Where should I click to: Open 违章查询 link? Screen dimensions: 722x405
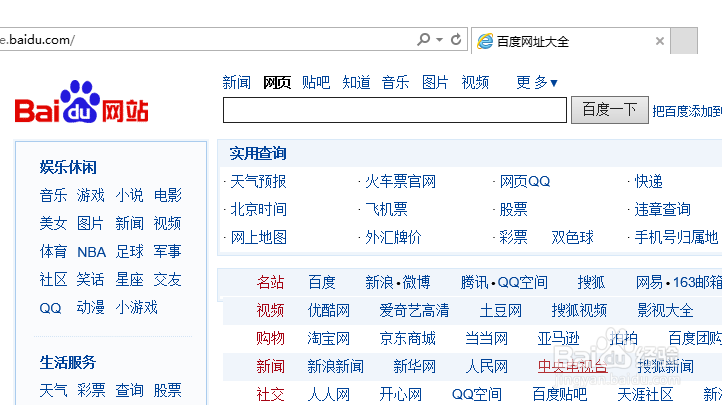coord(663,210)
